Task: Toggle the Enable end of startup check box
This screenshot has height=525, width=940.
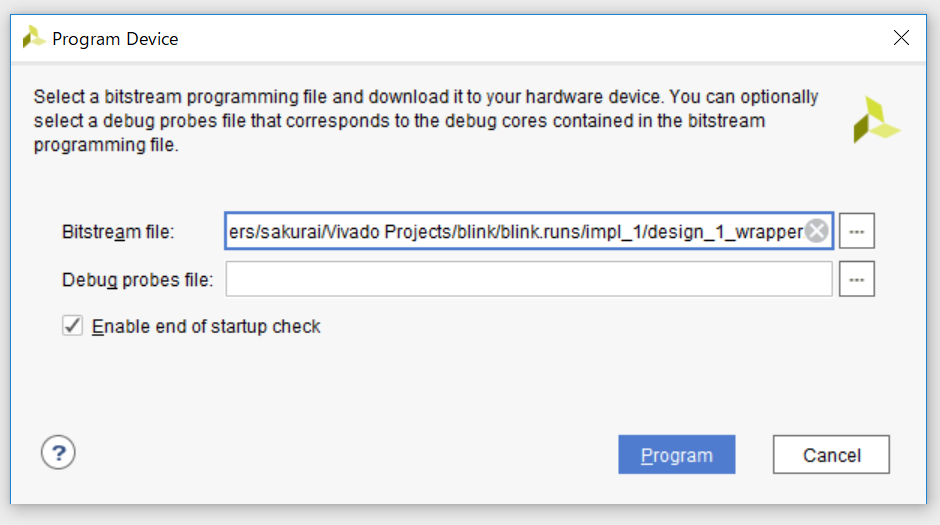Action: point(73,326)
